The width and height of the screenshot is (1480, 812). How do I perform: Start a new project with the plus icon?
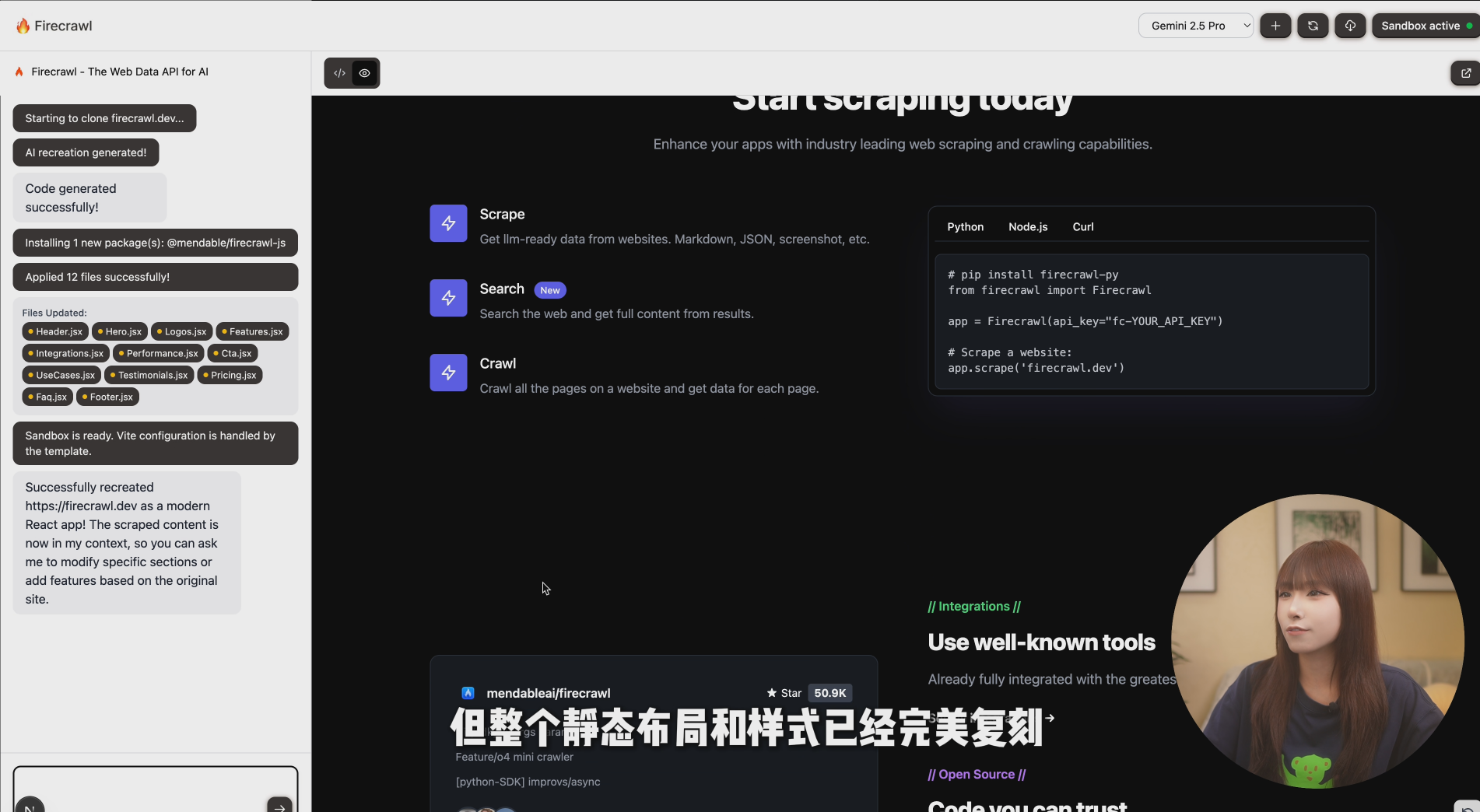point(1275,25)
